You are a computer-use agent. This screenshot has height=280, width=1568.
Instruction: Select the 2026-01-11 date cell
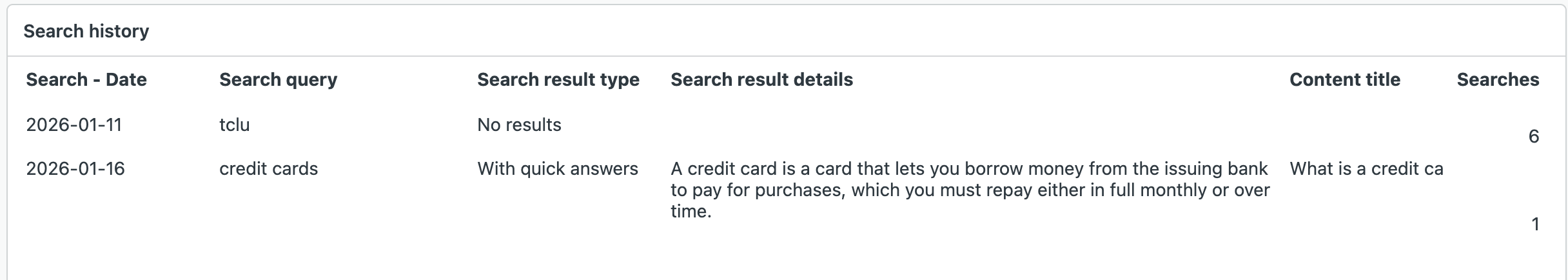(x=74, y=125)
